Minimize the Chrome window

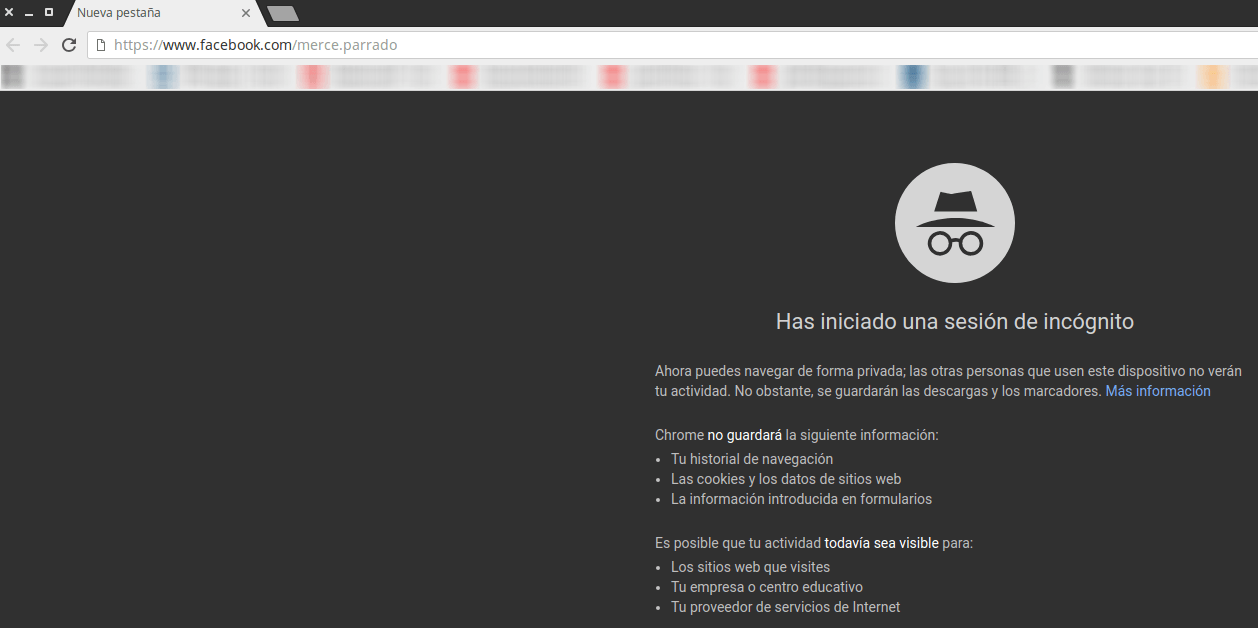click(28, 13)
